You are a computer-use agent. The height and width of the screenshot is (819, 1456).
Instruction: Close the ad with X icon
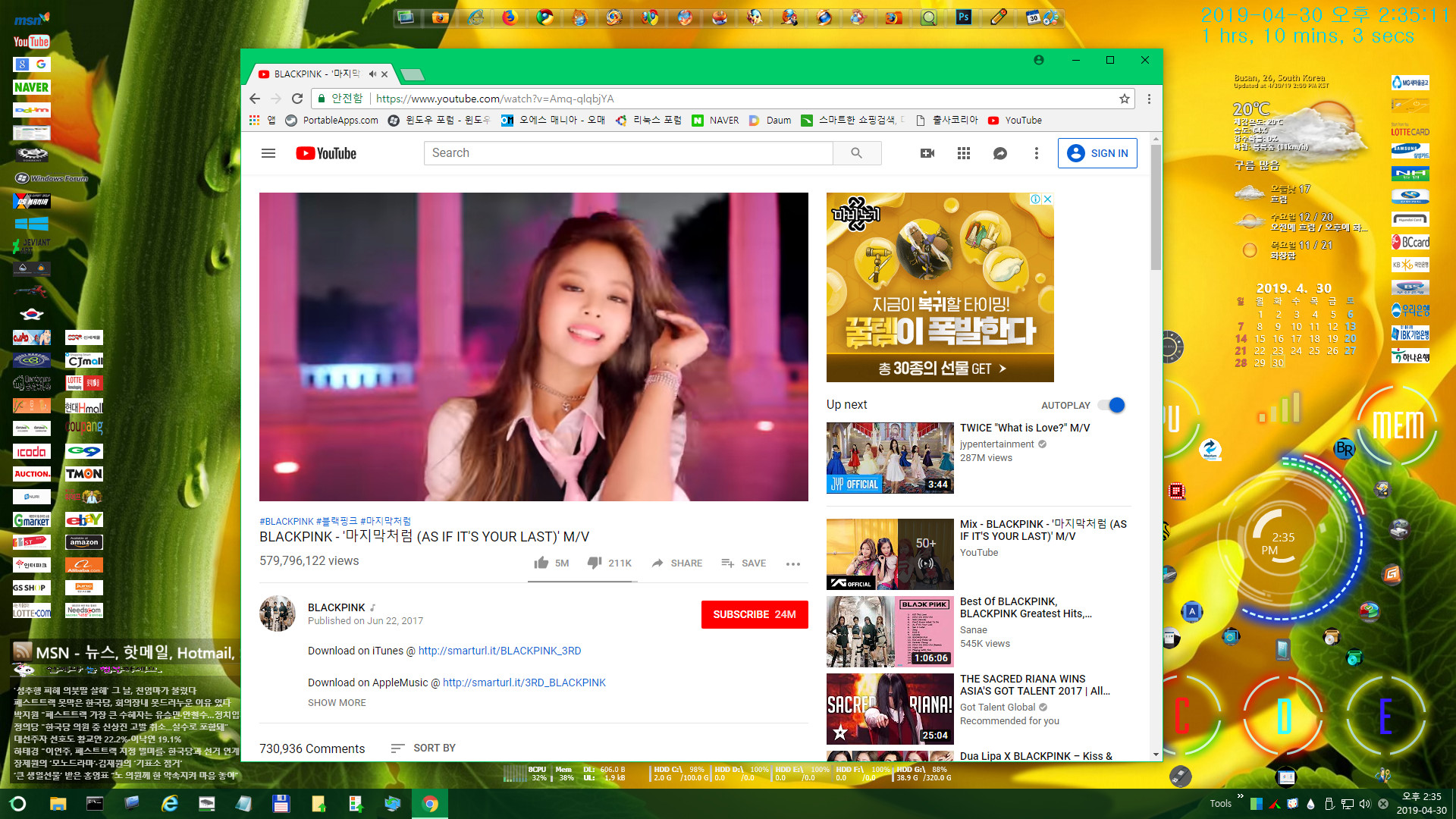pos(1047,199)
